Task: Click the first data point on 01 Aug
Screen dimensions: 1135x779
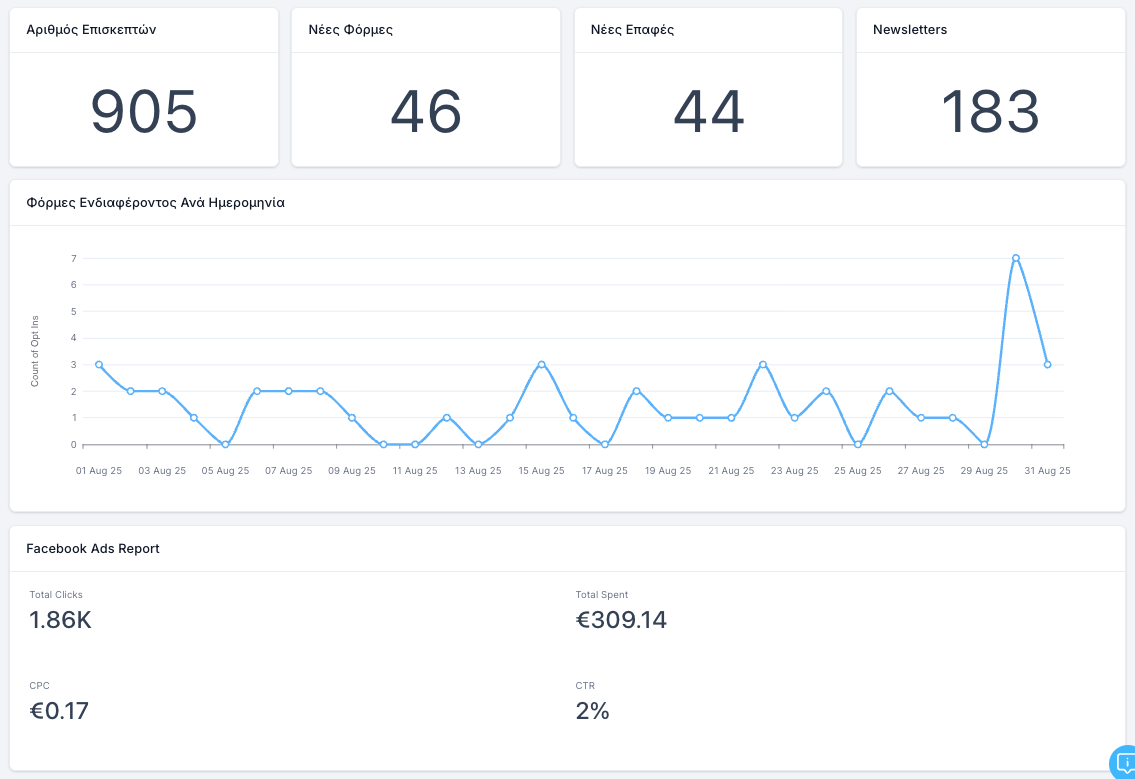Action: coord(99,365)
